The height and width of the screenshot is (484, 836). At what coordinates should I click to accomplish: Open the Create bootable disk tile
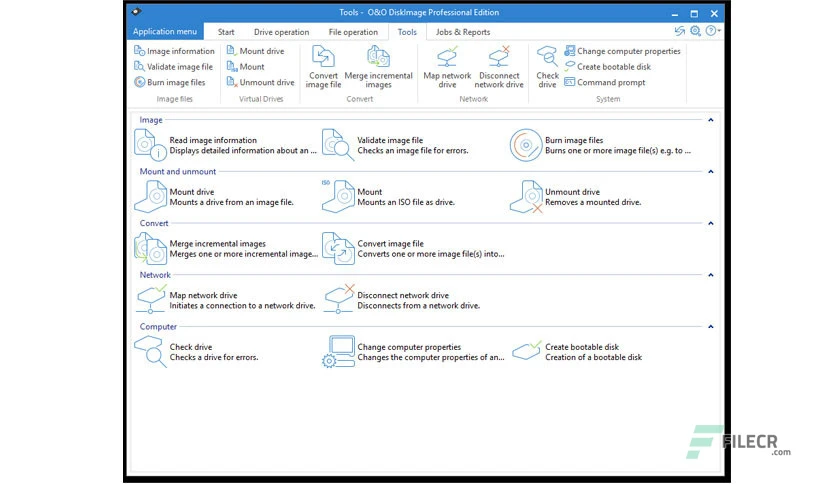tap(577, 352)
